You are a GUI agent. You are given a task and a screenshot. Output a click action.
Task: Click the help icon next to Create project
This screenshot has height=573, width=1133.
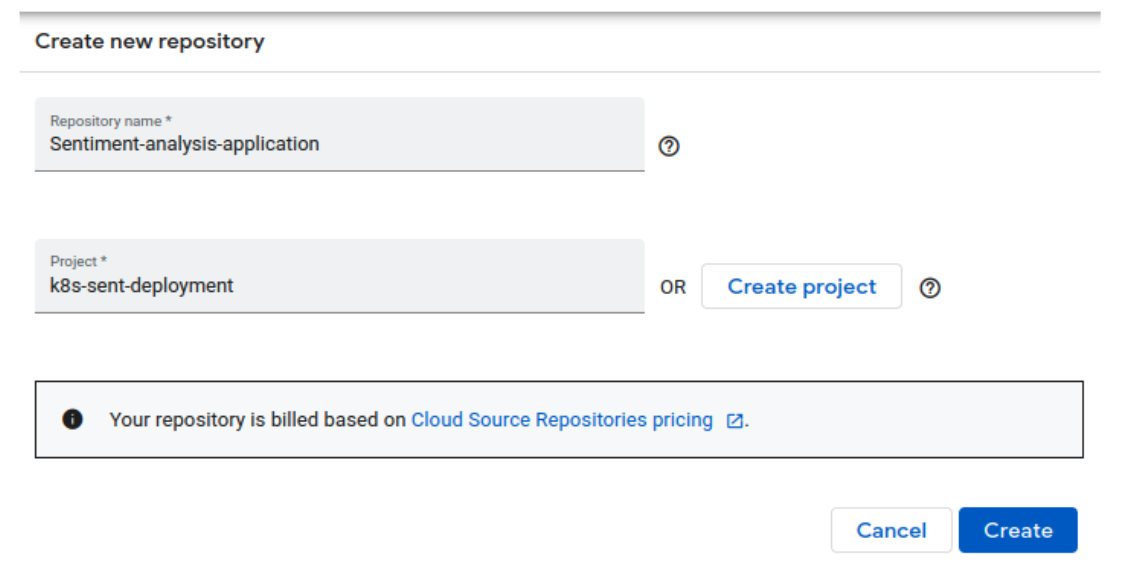(x=930, y=288)
